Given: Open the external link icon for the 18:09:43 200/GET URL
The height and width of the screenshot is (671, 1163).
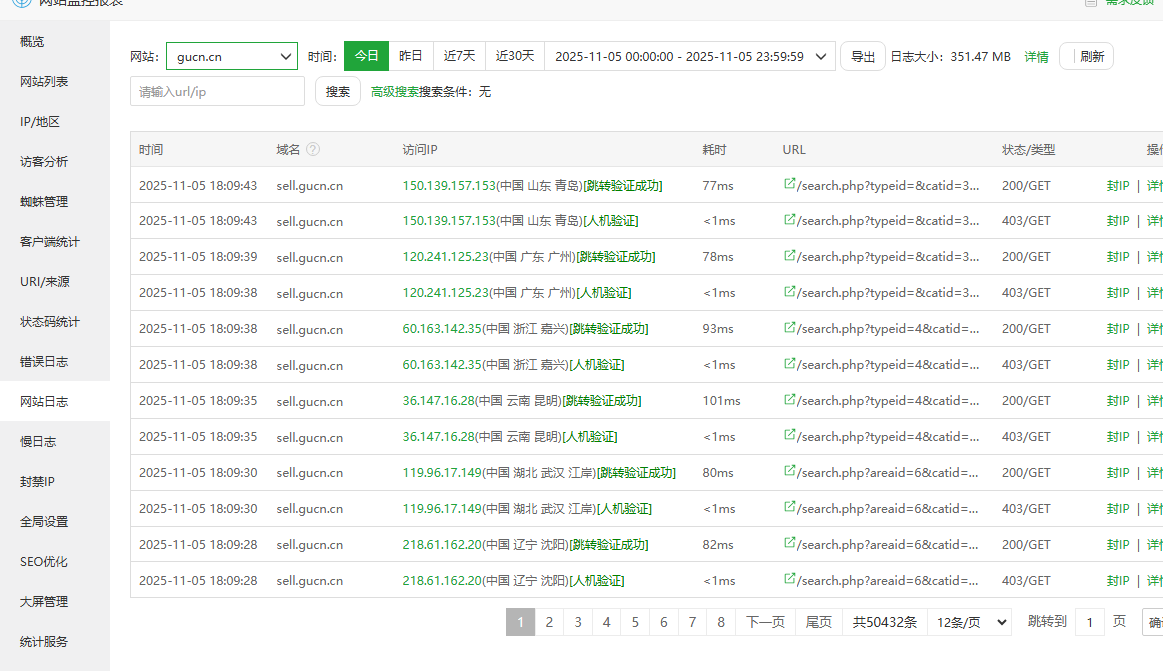Looking at the screenshot, I should 789,185.
